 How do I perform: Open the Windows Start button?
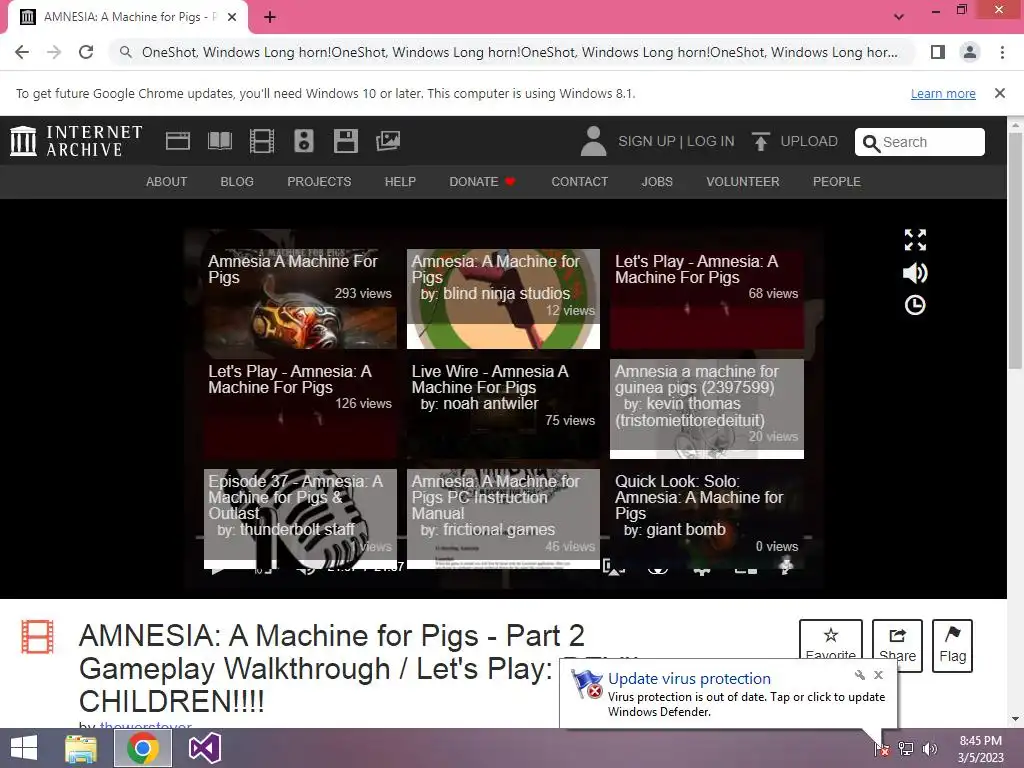[24, 748]
